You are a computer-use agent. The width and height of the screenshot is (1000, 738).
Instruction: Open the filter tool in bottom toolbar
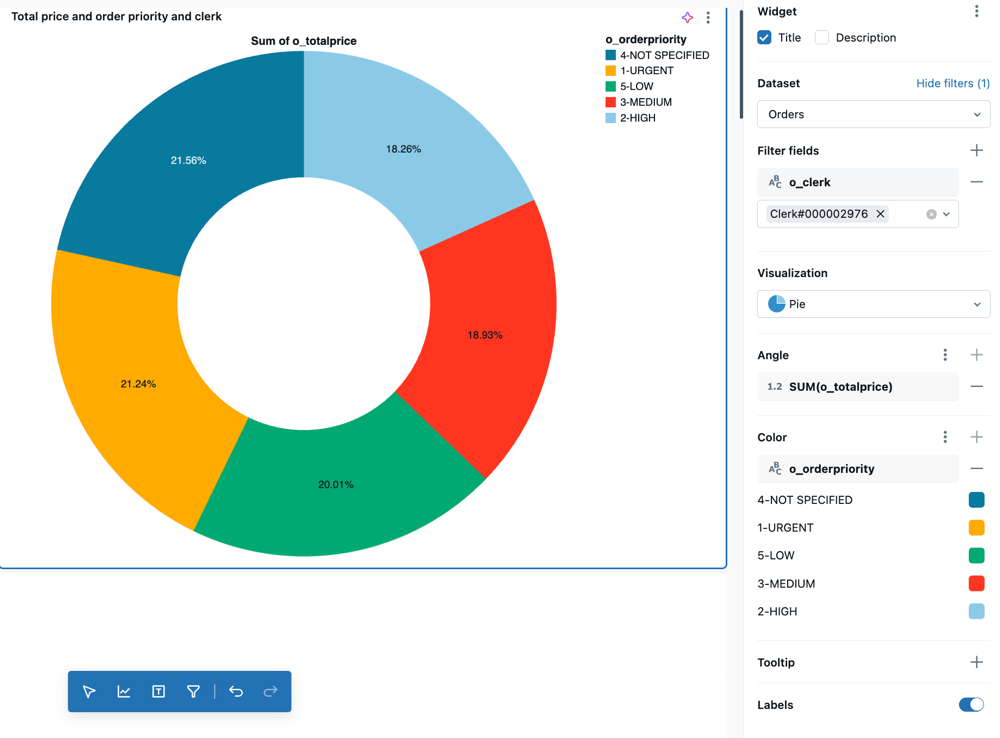click(193, 691)
